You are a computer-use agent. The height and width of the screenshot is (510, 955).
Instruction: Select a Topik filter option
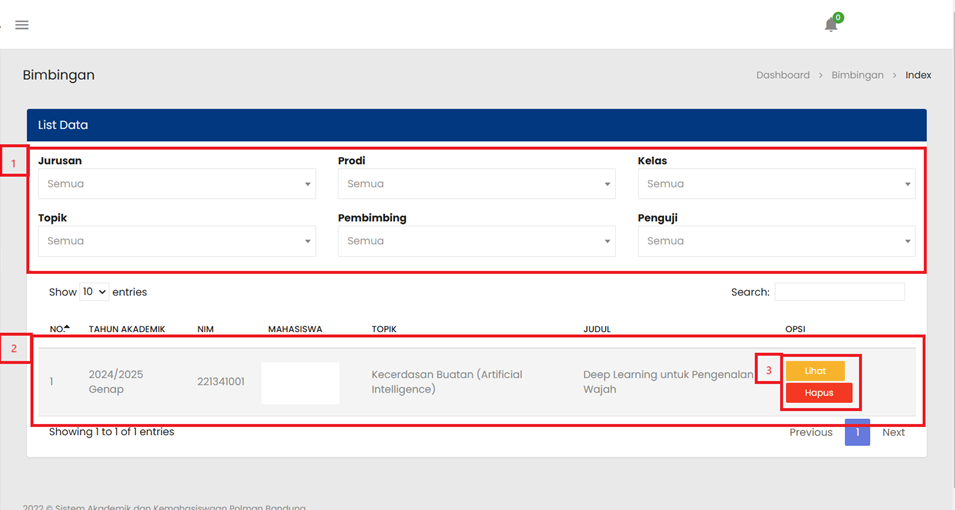(x=177, y=241)
